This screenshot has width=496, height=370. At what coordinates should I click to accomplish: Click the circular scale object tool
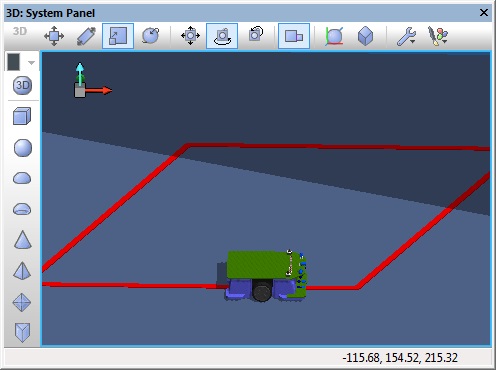150,36
